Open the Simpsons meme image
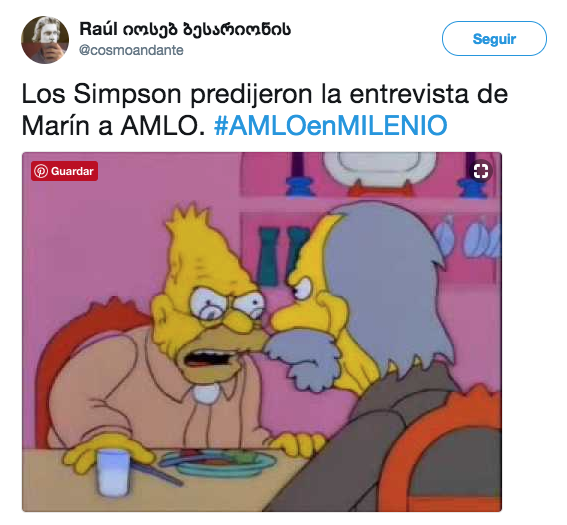The height and width of the screenshot is (525, 567). pos(262,332)
